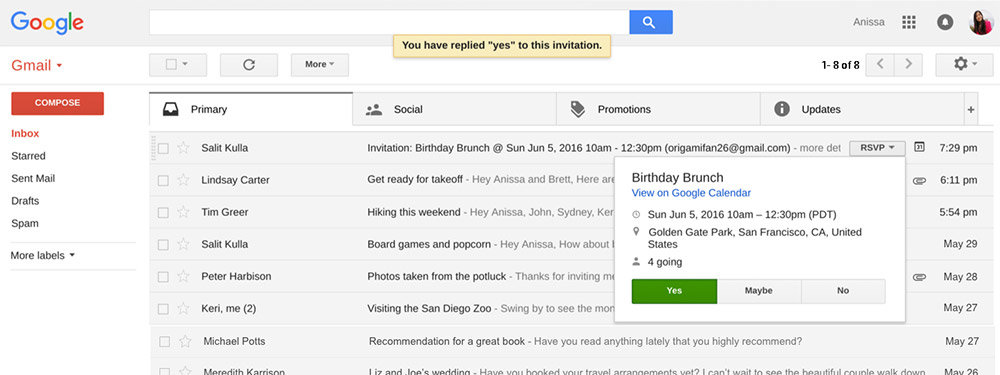Expand More labels in sidebar
1000x375 pixels.
point(43,256)
